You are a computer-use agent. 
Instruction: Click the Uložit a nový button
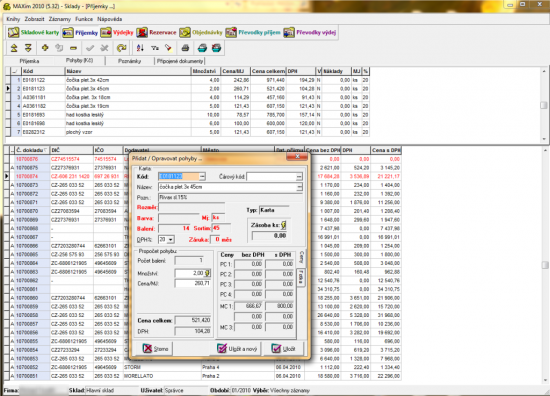(238, 349)
